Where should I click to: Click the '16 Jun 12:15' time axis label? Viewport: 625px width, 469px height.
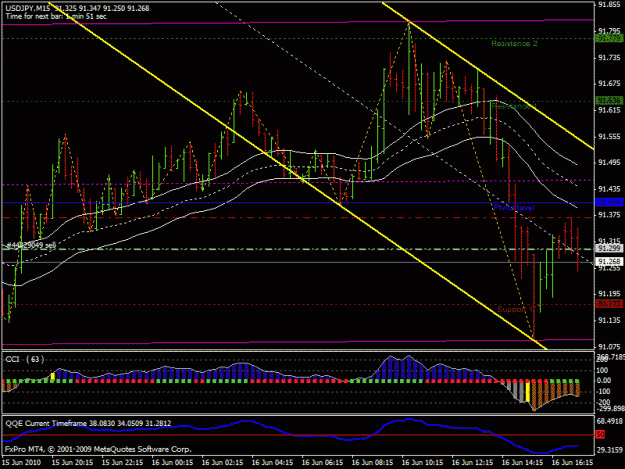click(472, 463)
